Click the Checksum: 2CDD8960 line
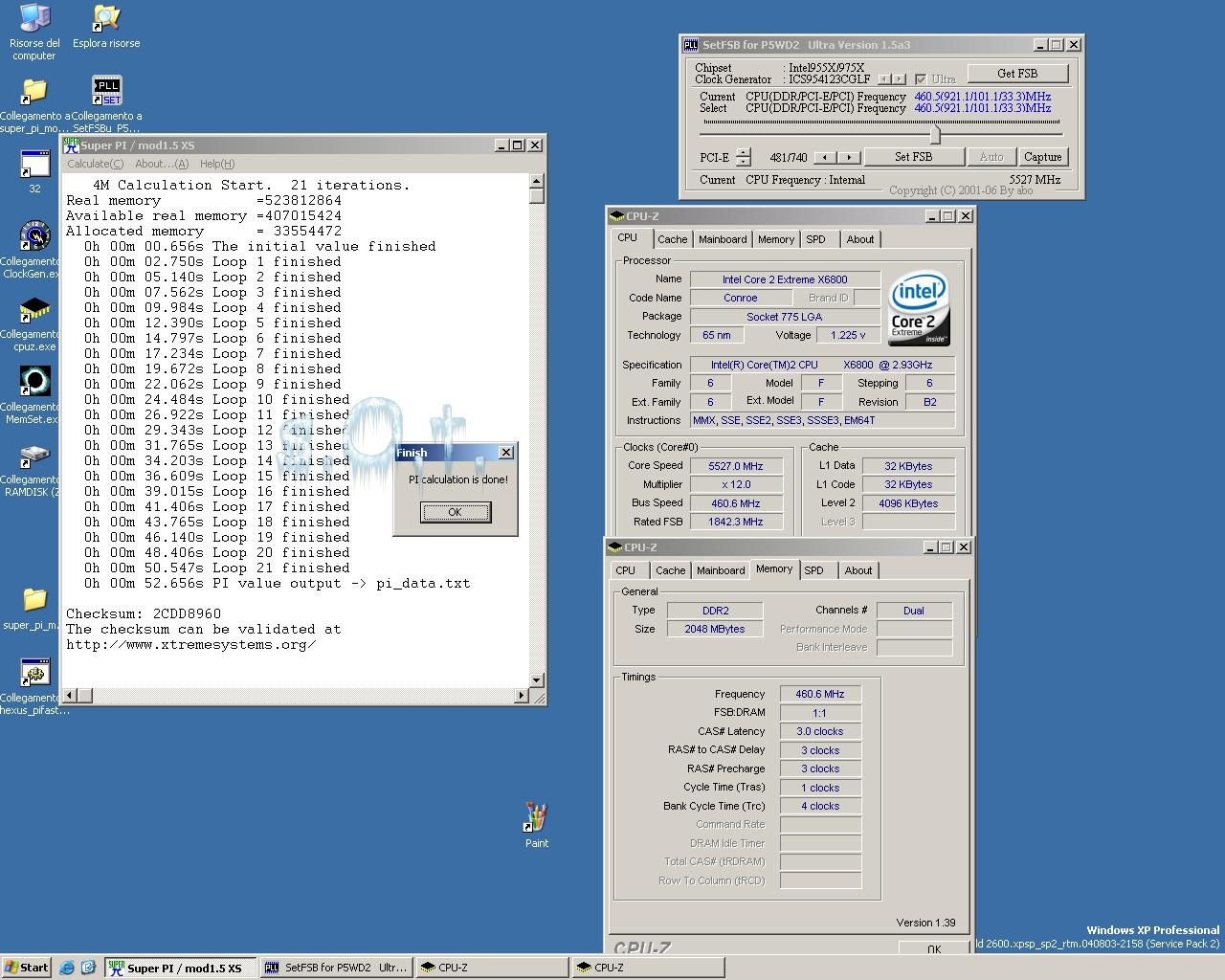Image resolution: width=1225 pixels, height=980 pixels. 144,613
